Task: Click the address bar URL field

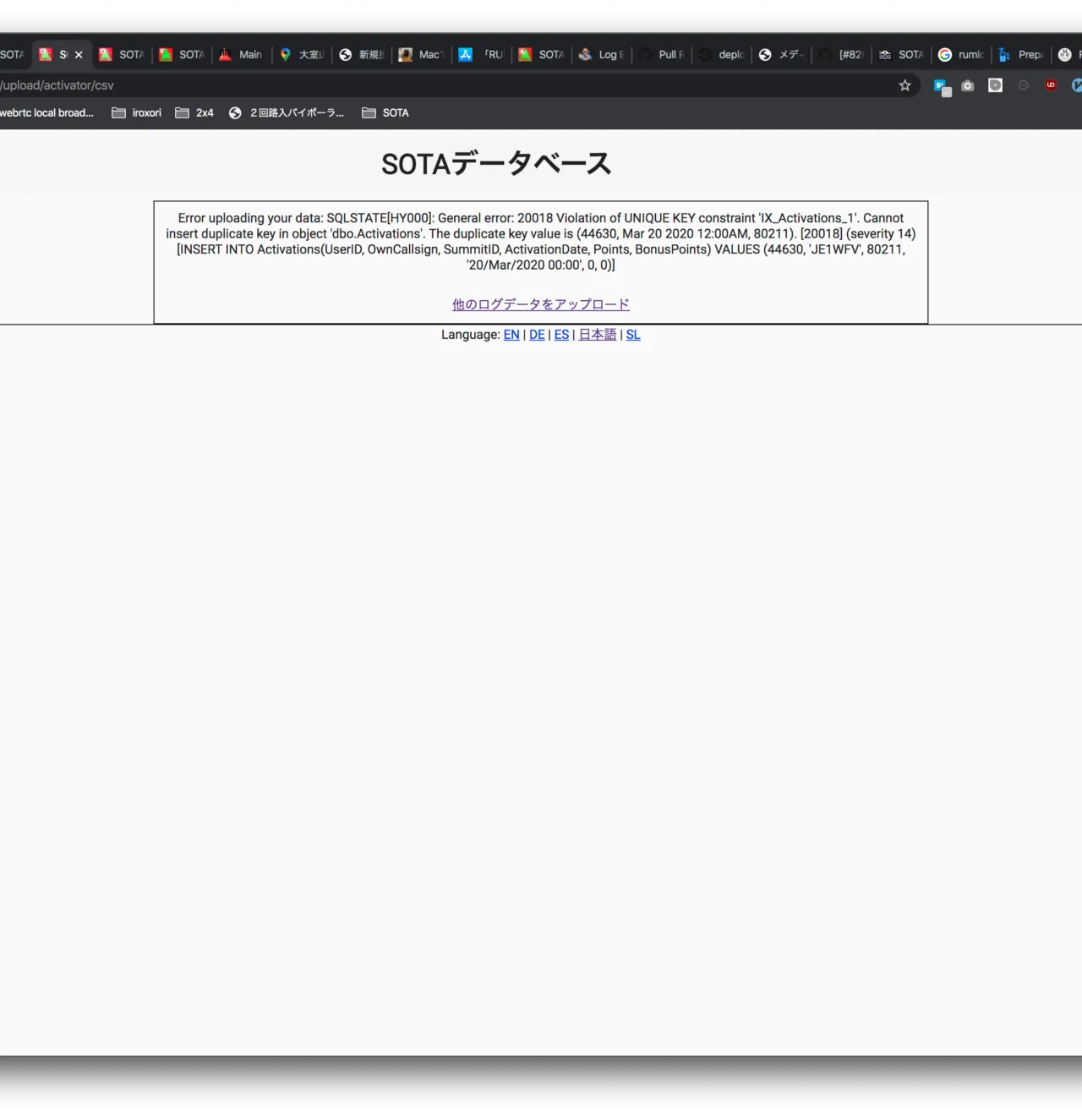Action: tap(423, 85)
